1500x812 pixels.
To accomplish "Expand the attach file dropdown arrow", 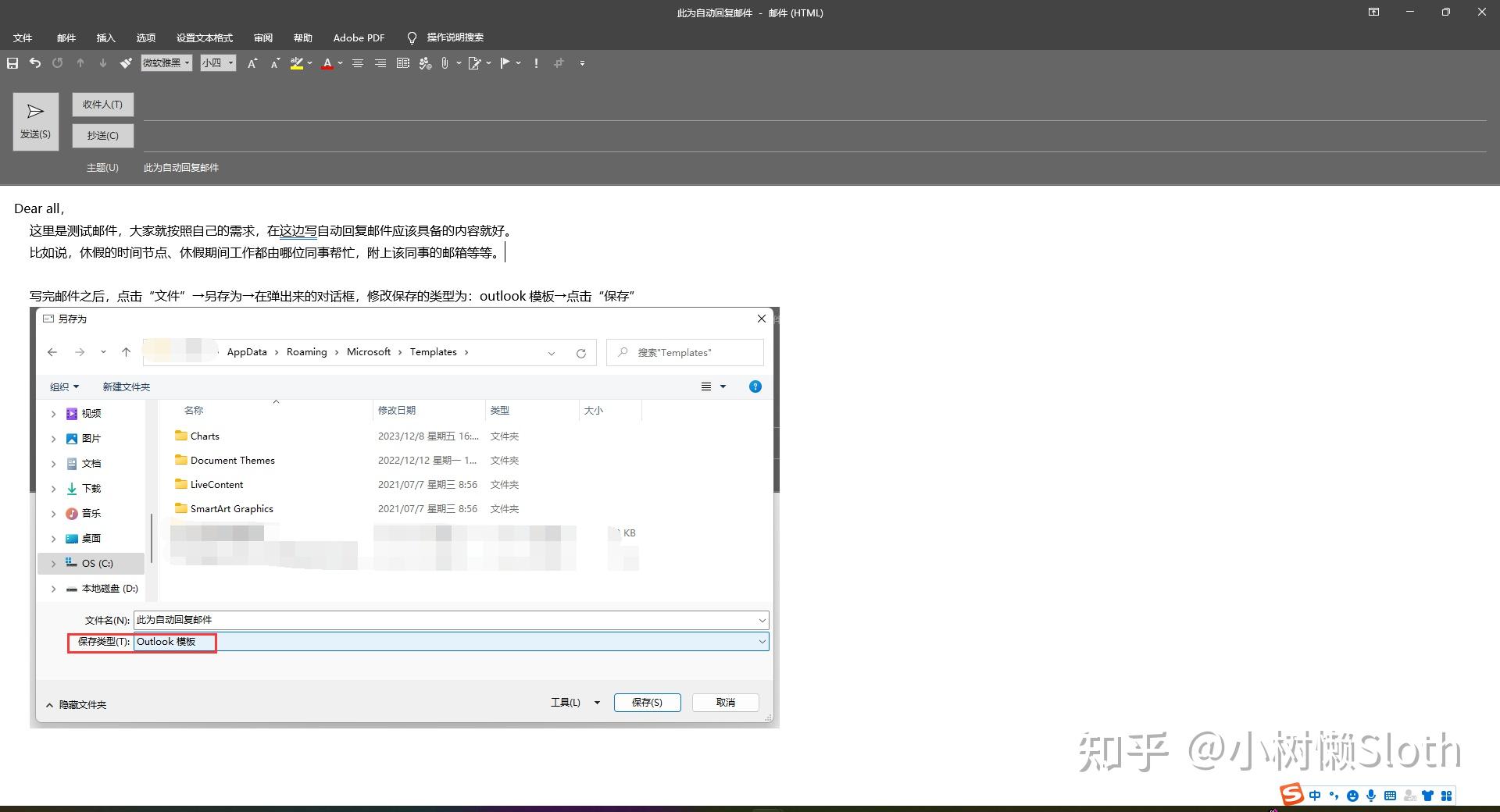I will click(x=459, y=63).
